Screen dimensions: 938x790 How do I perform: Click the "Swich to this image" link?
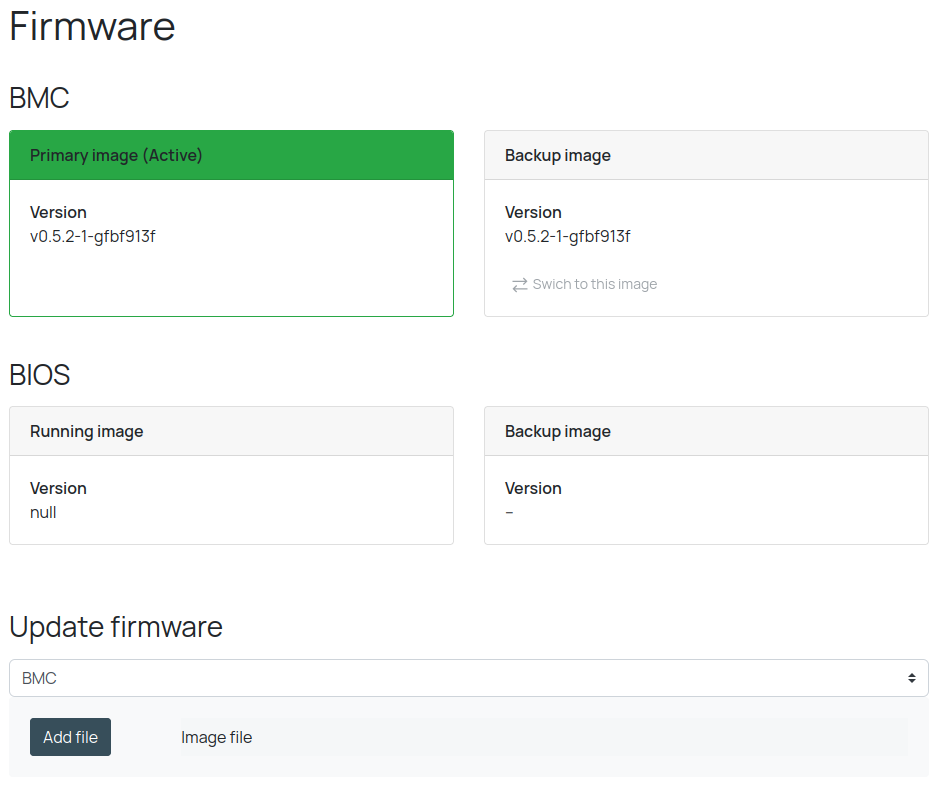tap(594, 285)
